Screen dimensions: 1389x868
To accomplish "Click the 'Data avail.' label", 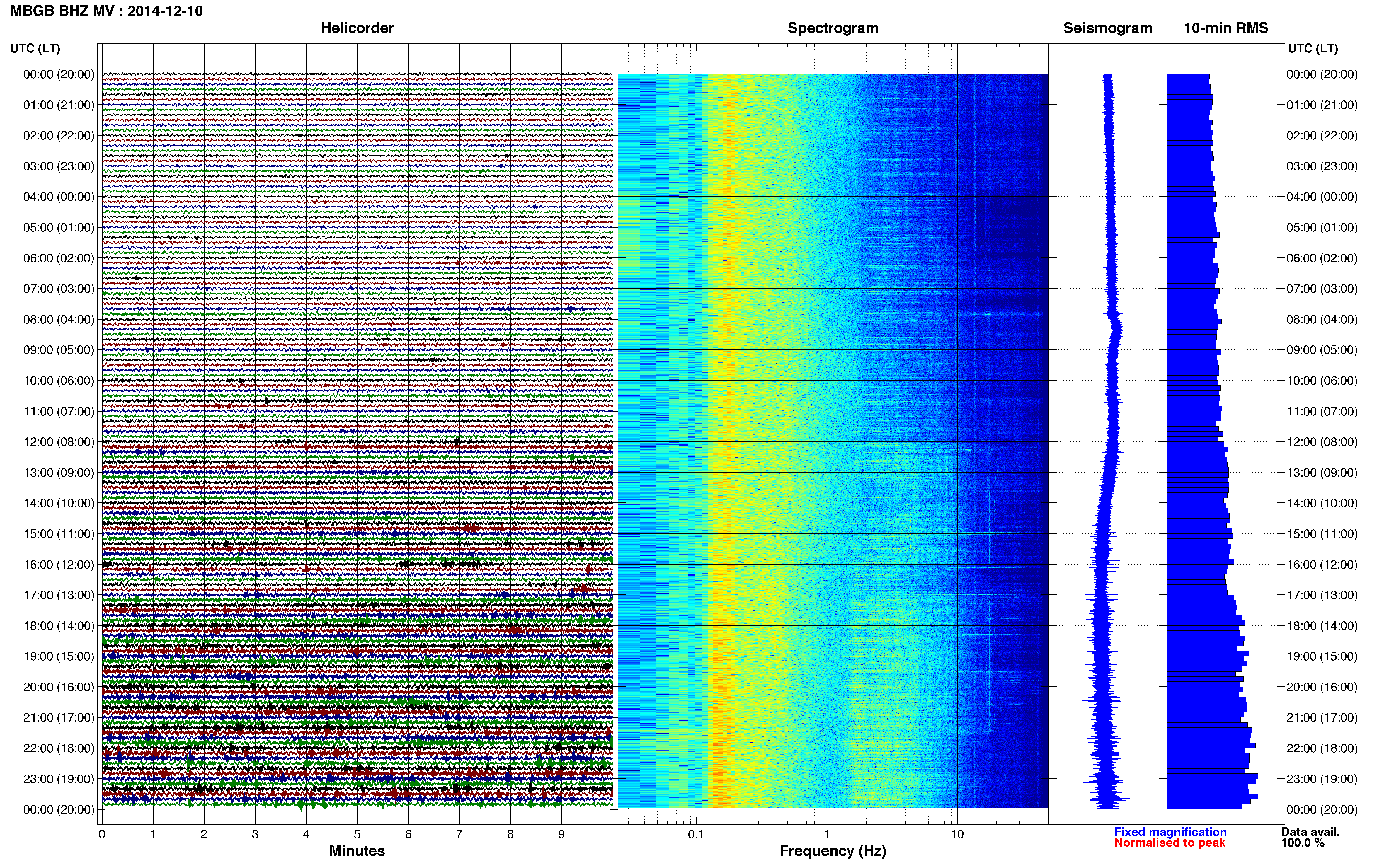I will tap(1310, 832).
